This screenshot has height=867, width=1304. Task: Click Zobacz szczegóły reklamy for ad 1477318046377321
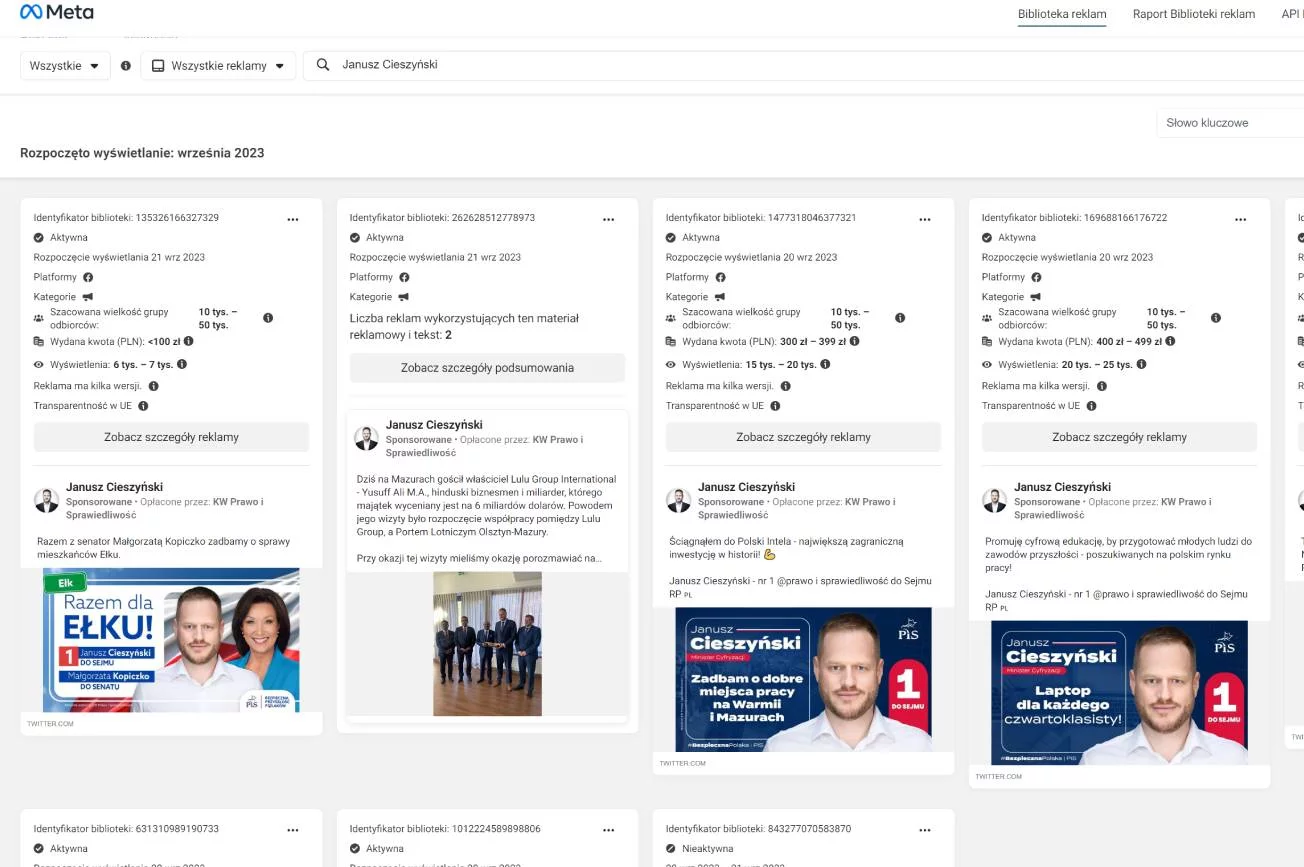click(x=803, y=437)
